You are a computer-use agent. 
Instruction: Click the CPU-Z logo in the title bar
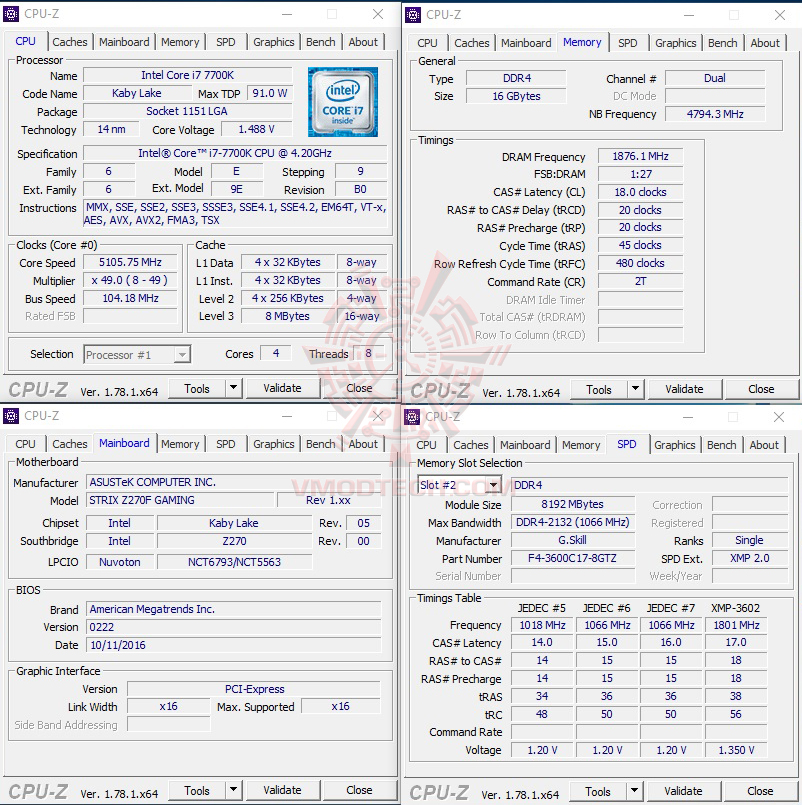click(x=11, y=14)
